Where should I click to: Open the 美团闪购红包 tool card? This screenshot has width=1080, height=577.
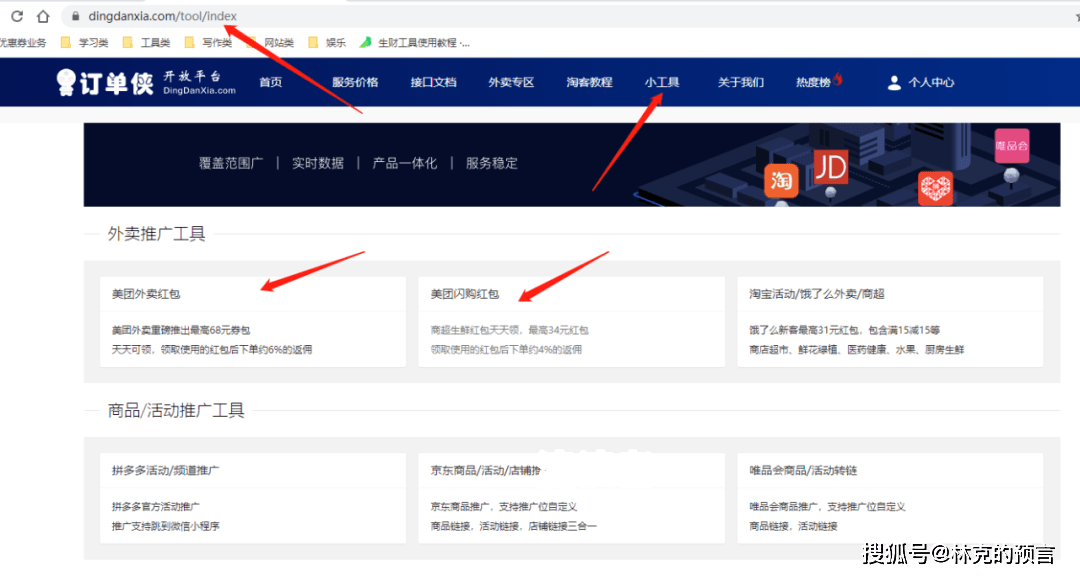click(572, 322)
